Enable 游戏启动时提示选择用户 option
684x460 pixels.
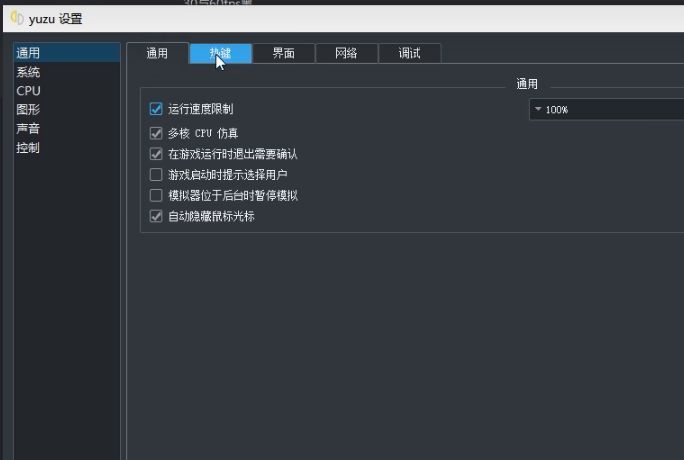click(156, 175)
